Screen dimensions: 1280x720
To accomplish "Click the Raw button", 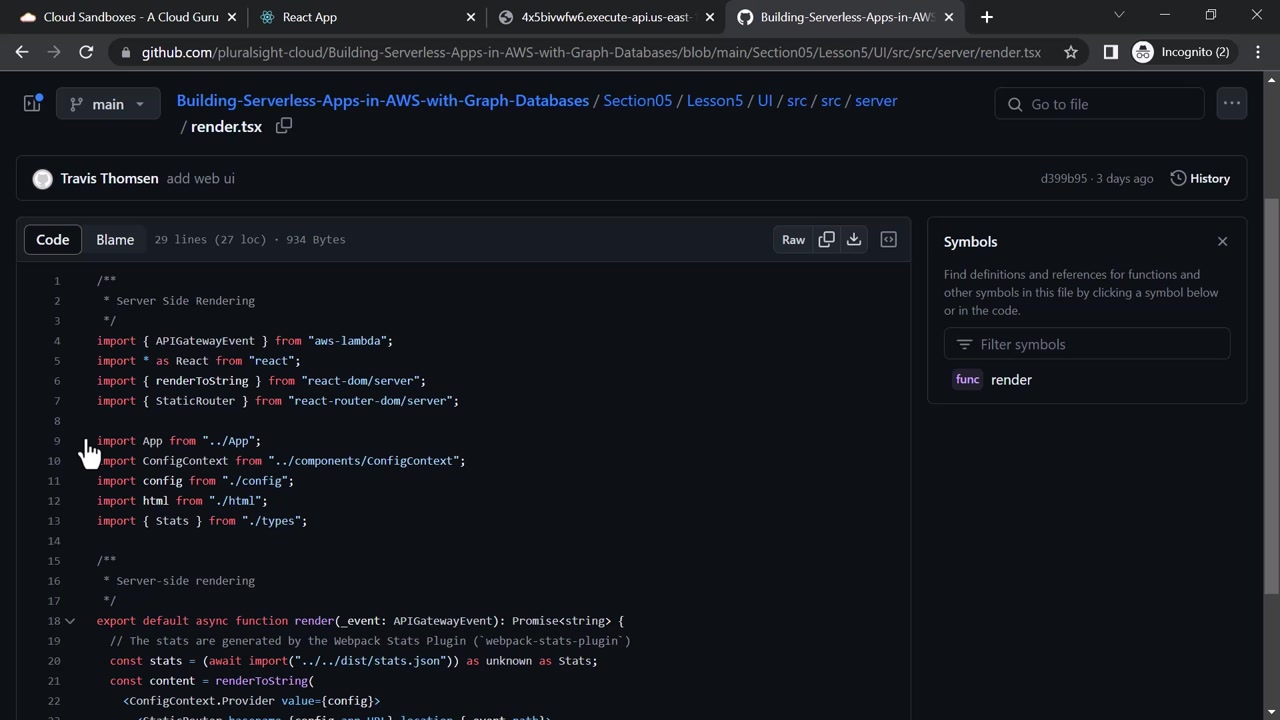I will 793,239.
